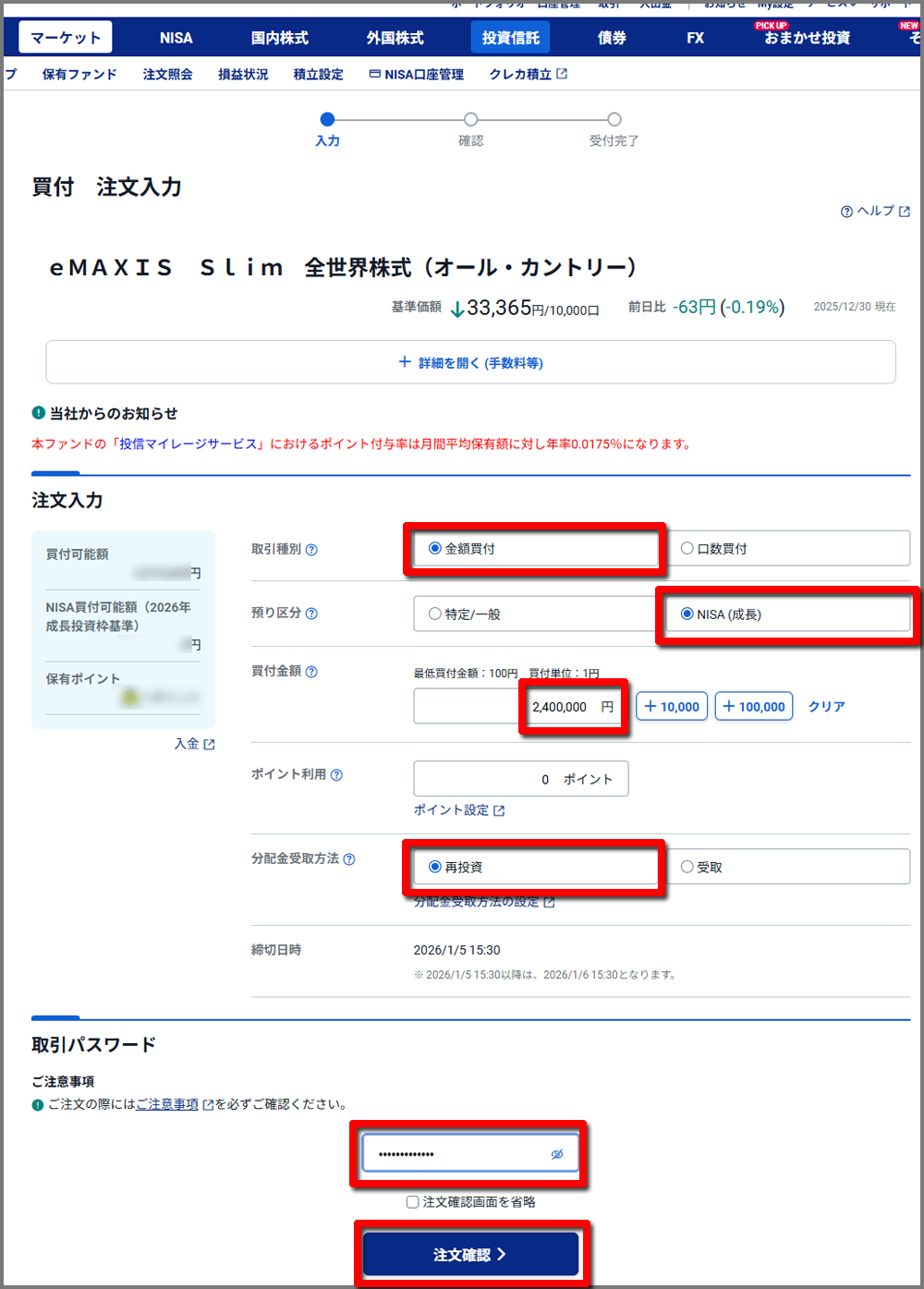Open help for 取引種別 question mark icon

[x=313, y=549]
